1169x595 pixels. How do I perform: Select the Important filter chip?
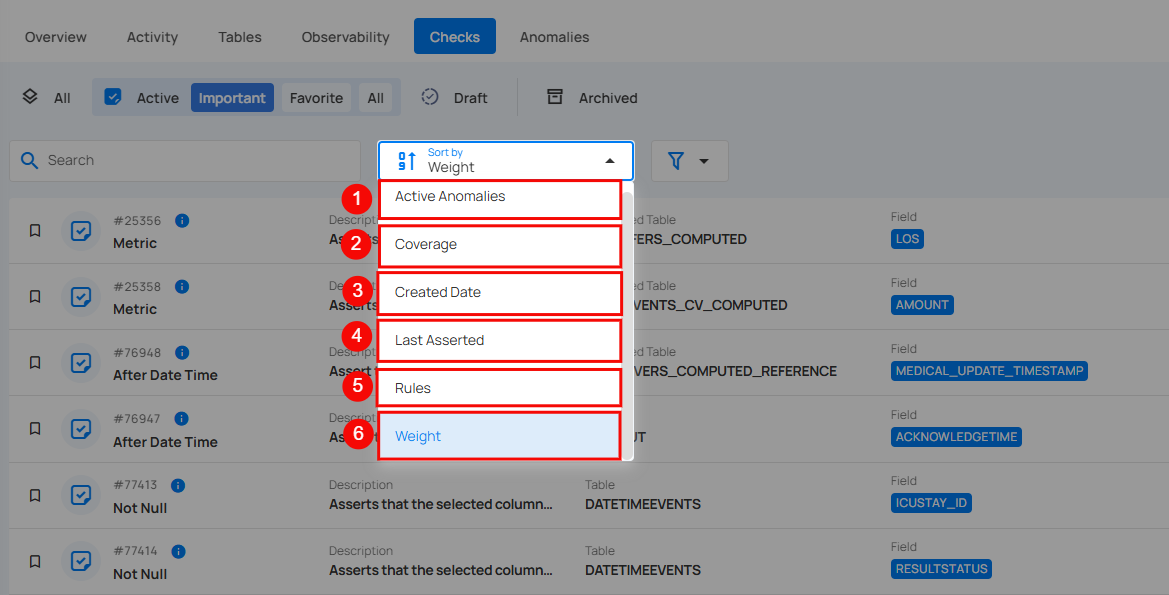click(232, 98)
